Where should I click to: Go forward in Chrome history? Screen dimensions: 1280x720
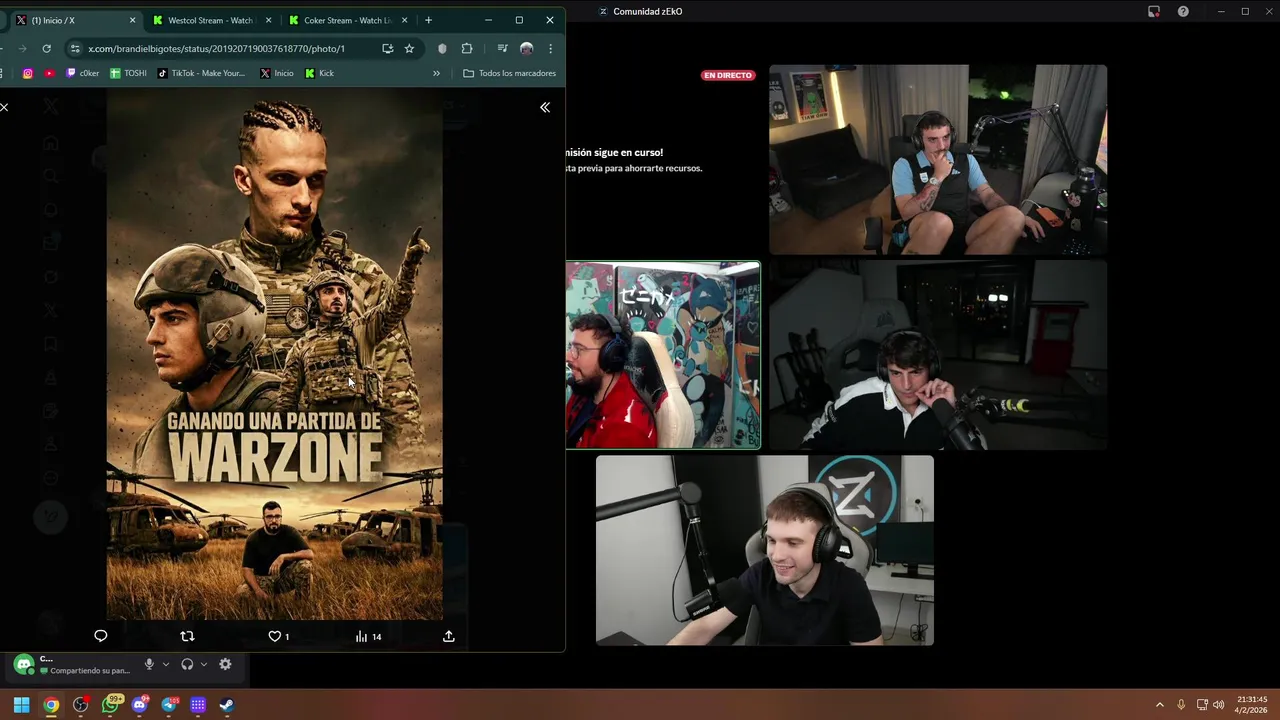(22, 48)
